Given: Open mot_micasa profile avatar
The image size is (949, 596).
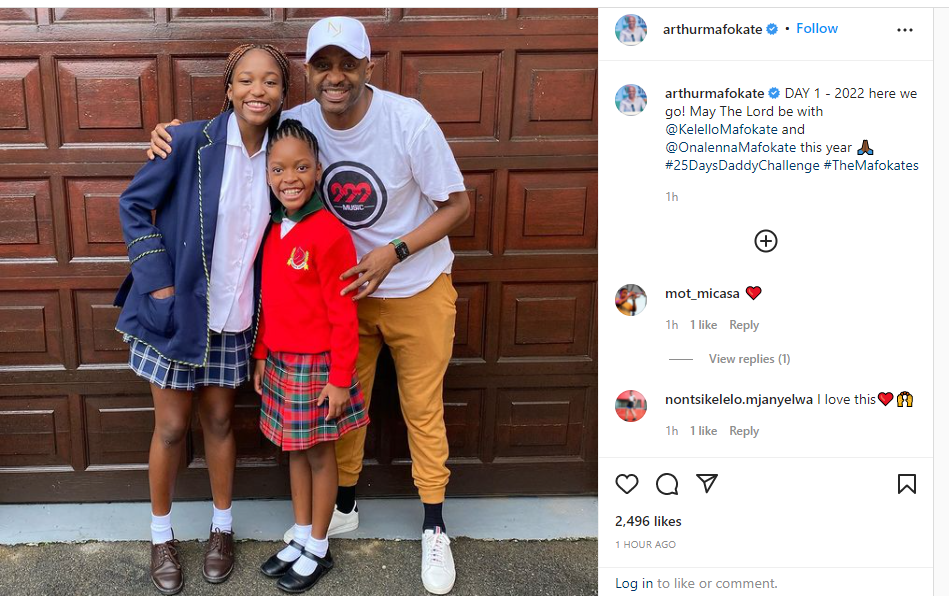Looking at the screenshot, I should click(x=631, y=300).
